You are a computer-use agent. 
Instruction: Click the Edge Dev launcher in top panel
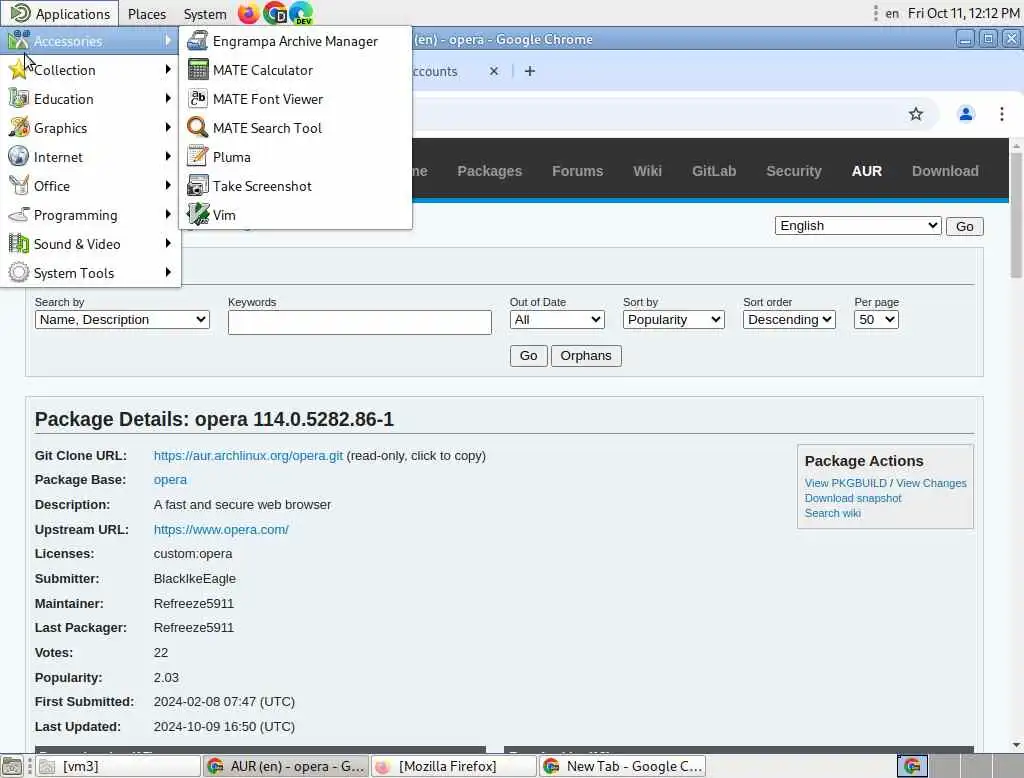(301, 13)
